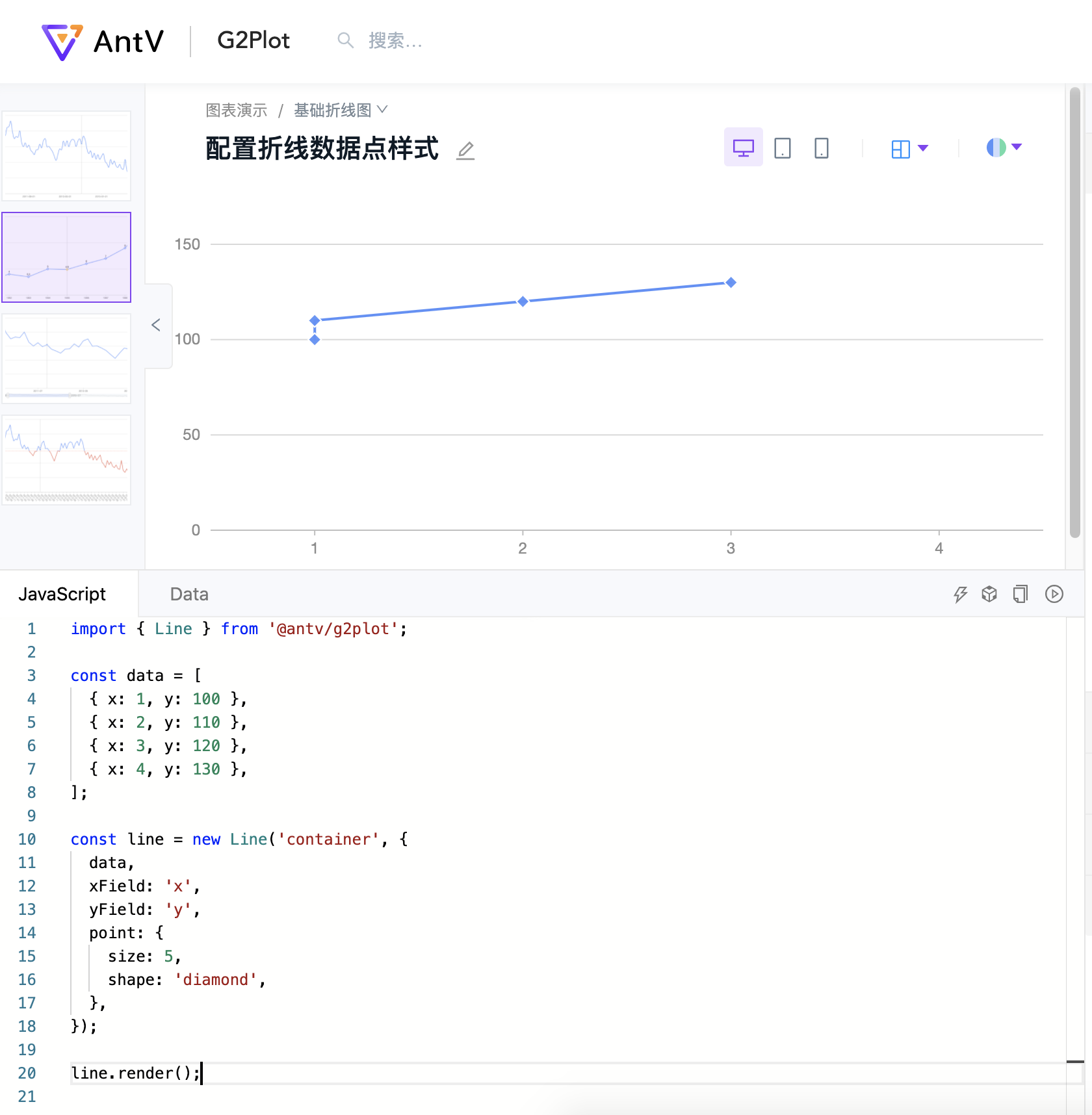Viewport: 1092px width, 1115px height.
Task: Run the code with the play icon
Action: click(x=1054, y=593)
